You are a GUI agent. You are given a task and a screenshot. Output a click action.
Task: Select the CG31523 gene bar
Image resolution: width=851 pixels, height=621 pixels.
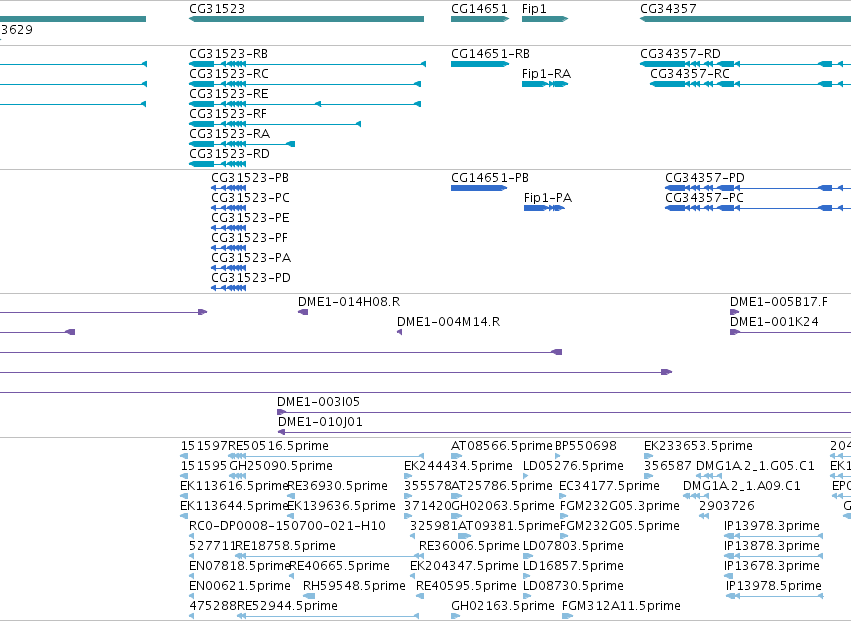pyautogui.click(x=306, y=19)
